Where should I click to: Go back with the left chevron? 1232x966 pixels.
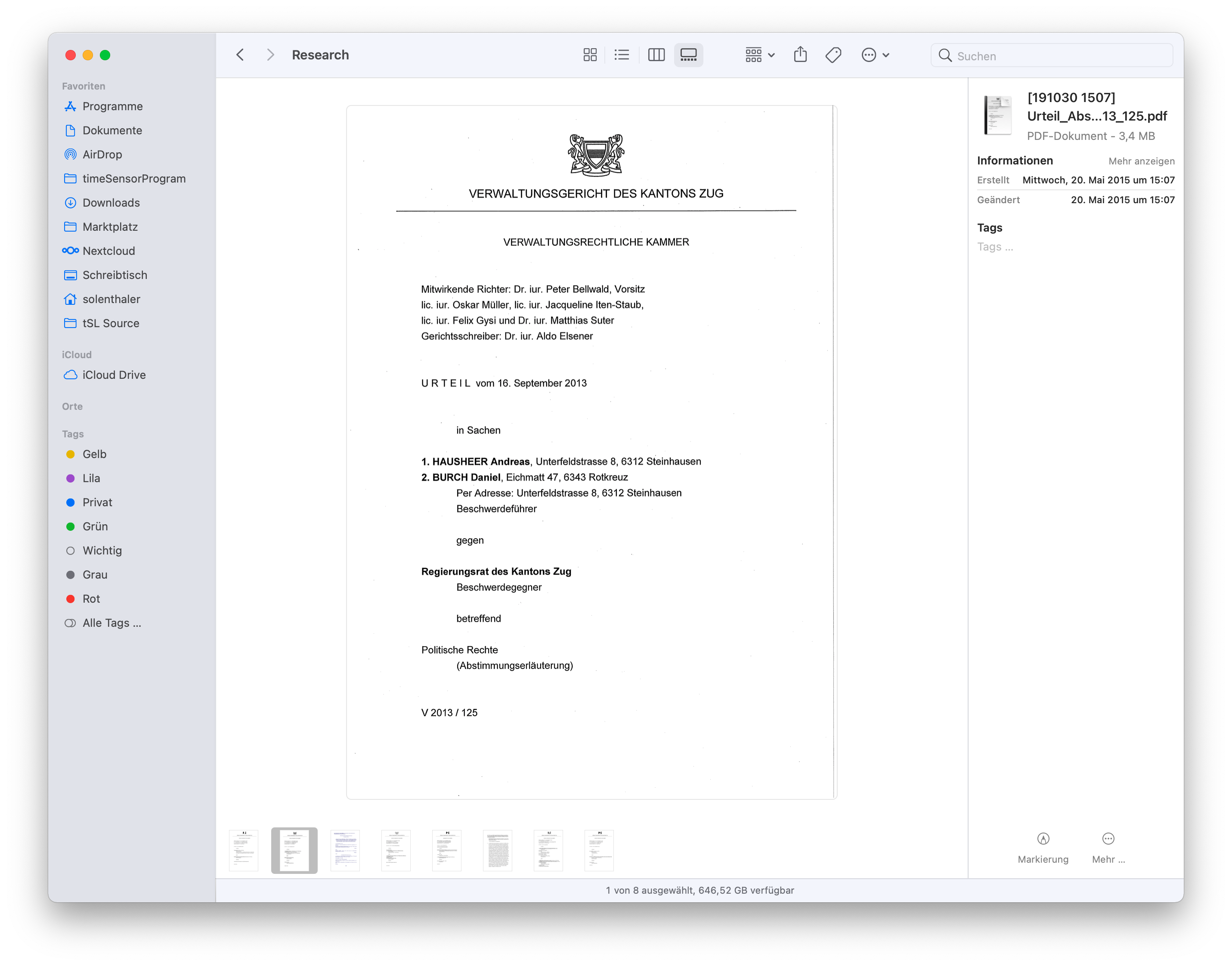tap(240, 55)
